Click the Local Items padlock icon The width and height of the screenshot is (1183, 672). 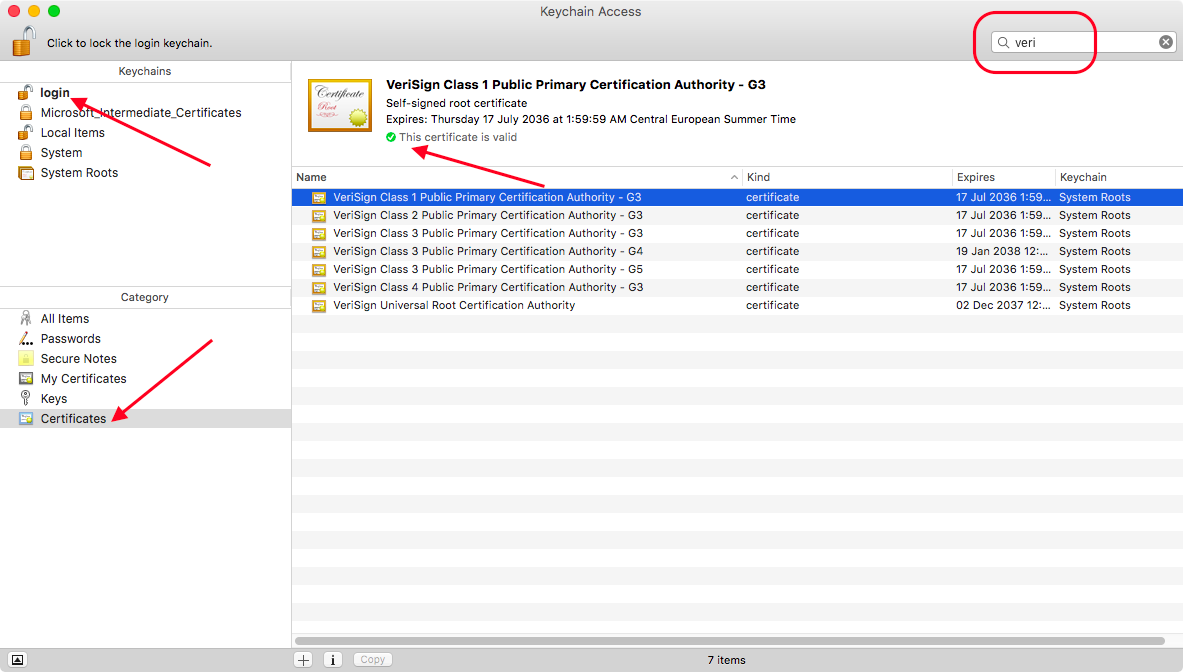pyautogui.click(x=26, y=132)
